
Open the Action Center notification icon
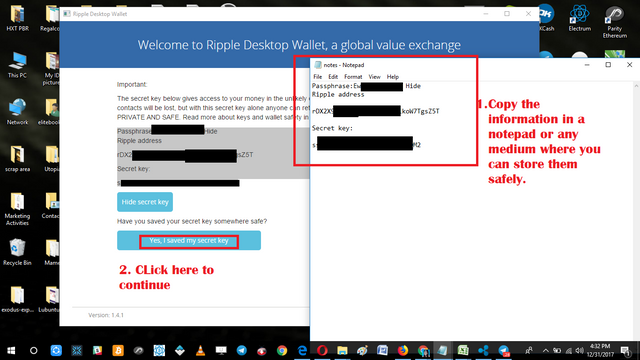coord(625,351)
